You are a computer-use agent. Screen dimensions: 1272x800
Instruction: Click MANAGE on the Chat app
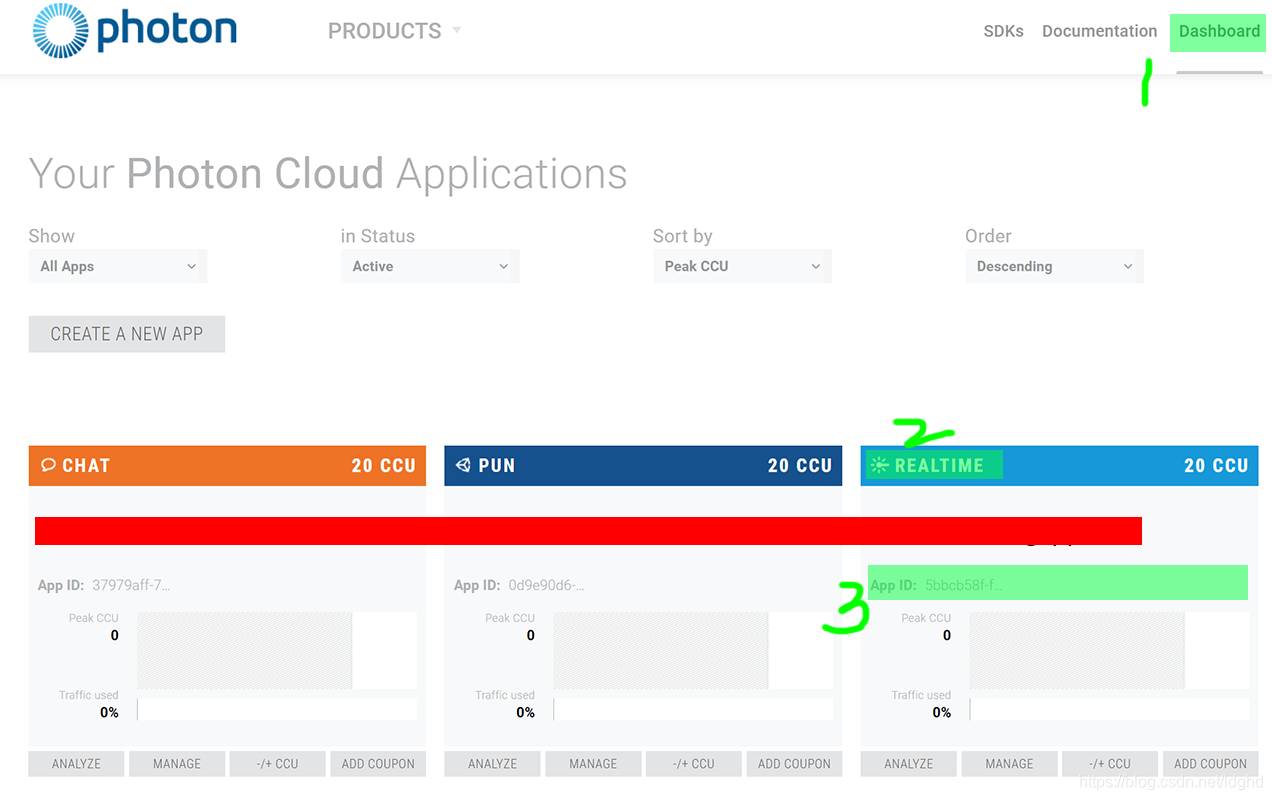click(x=177, y=763)
